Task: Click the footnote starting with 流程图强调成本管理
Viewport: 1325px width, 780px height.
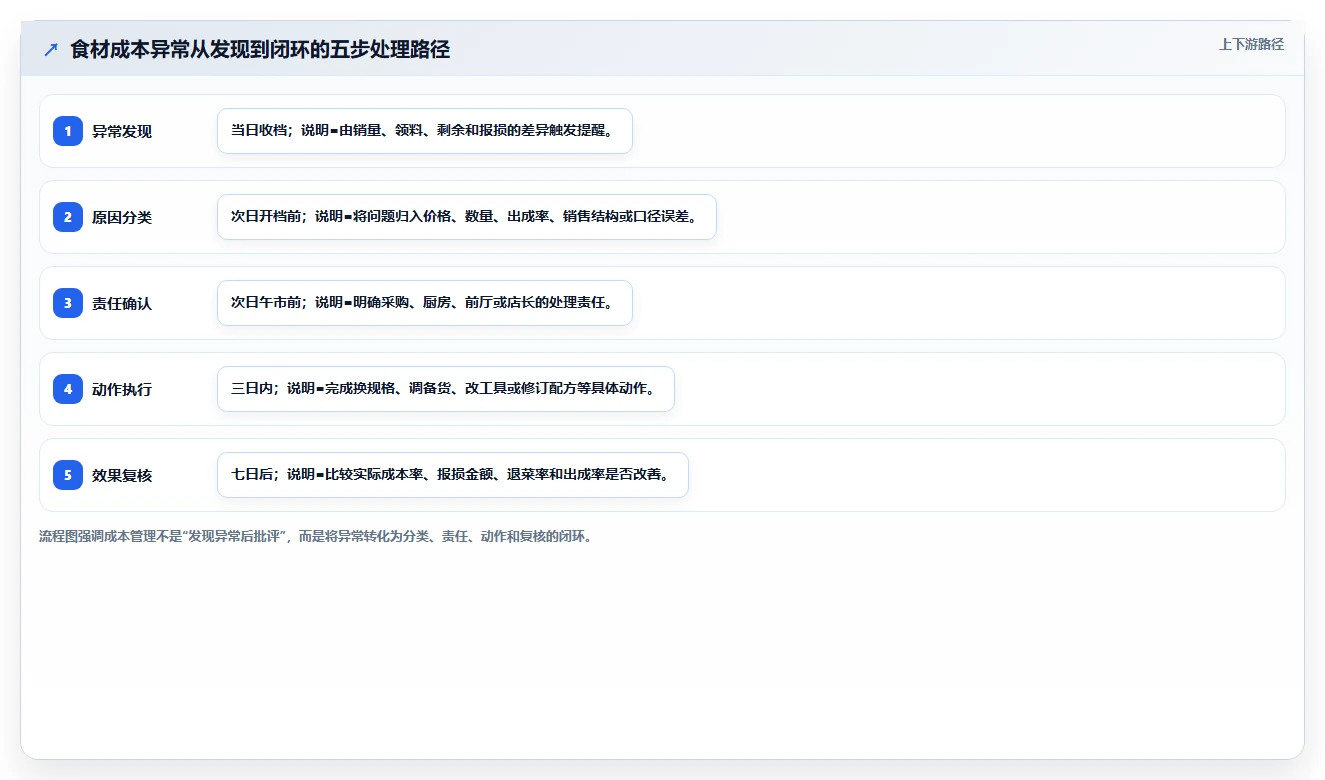Action: click(x=319, y=536)
